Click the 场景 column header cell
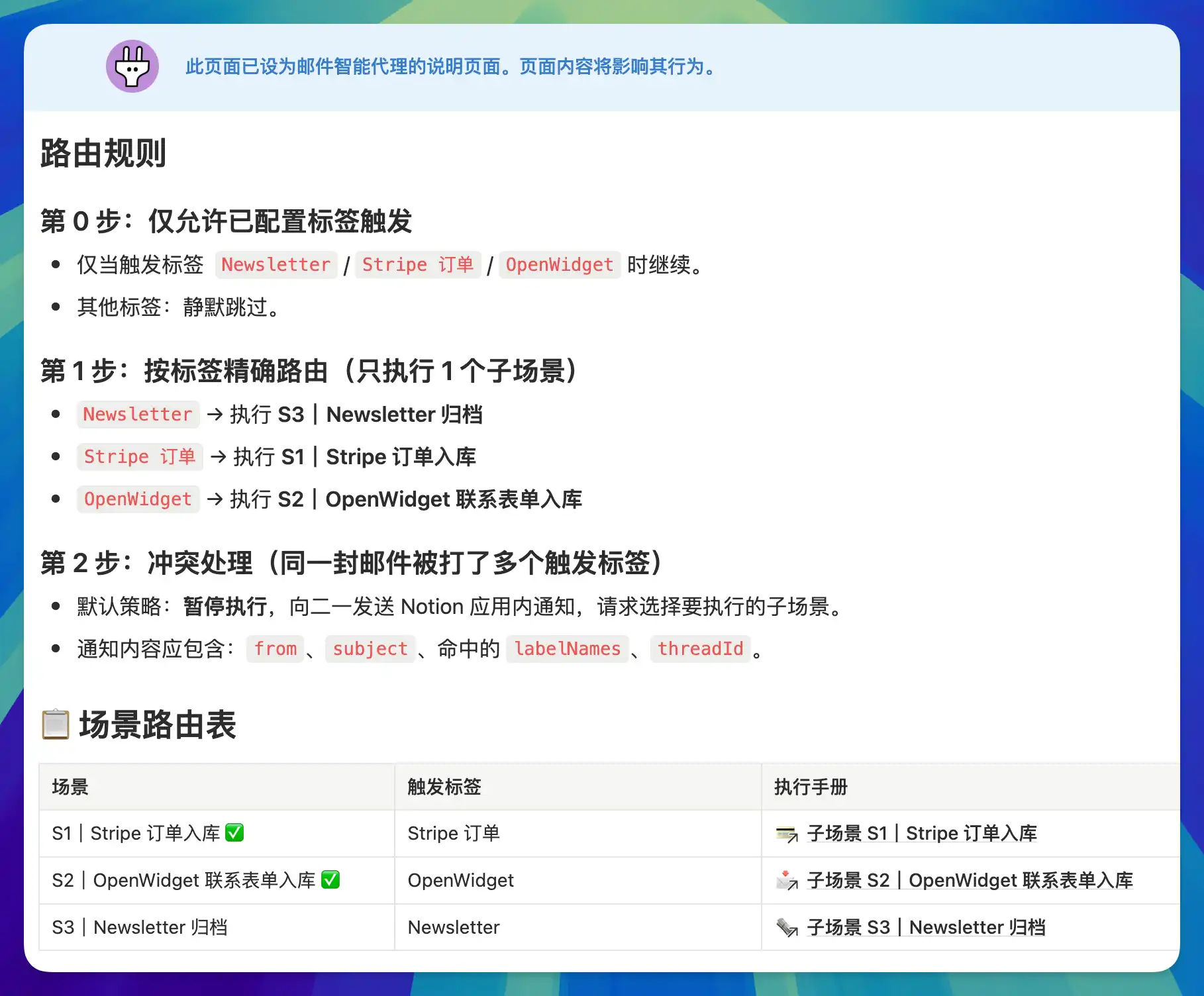The height and width of the screenshot is (996, 1204). pos(70,787)
